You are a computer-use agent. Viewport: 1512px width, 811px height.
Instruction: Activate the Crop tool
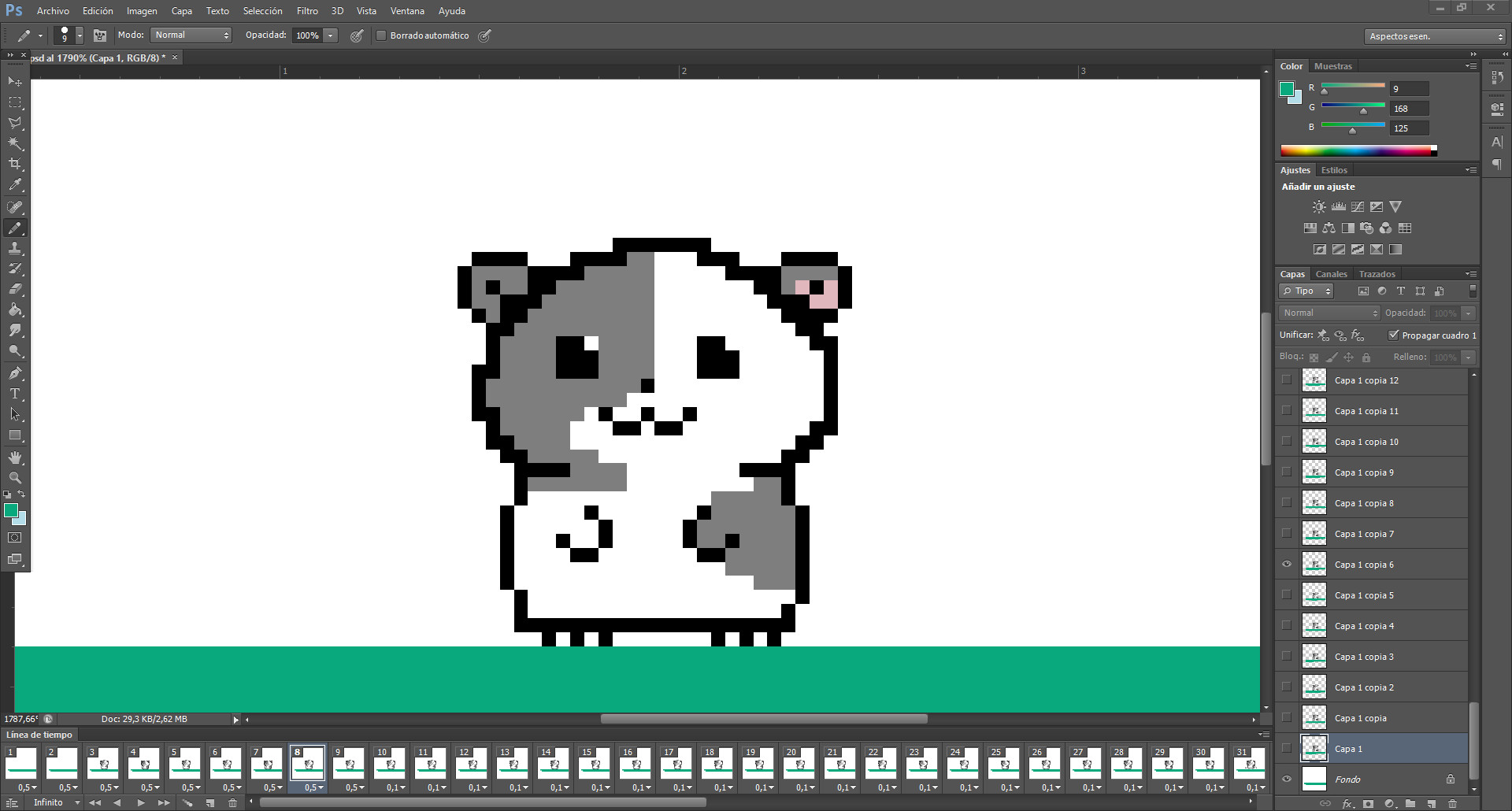coord(15,165)
